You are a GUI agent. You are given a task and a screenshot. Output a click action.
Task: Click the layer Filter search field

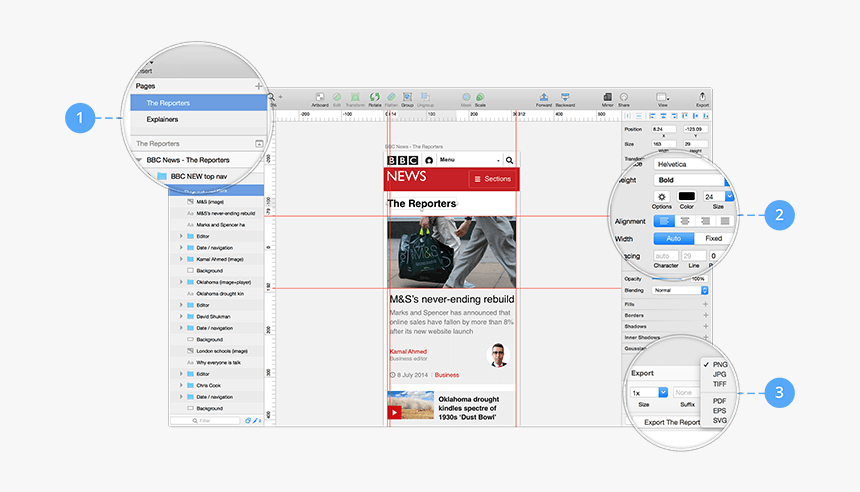click(205, 421)
